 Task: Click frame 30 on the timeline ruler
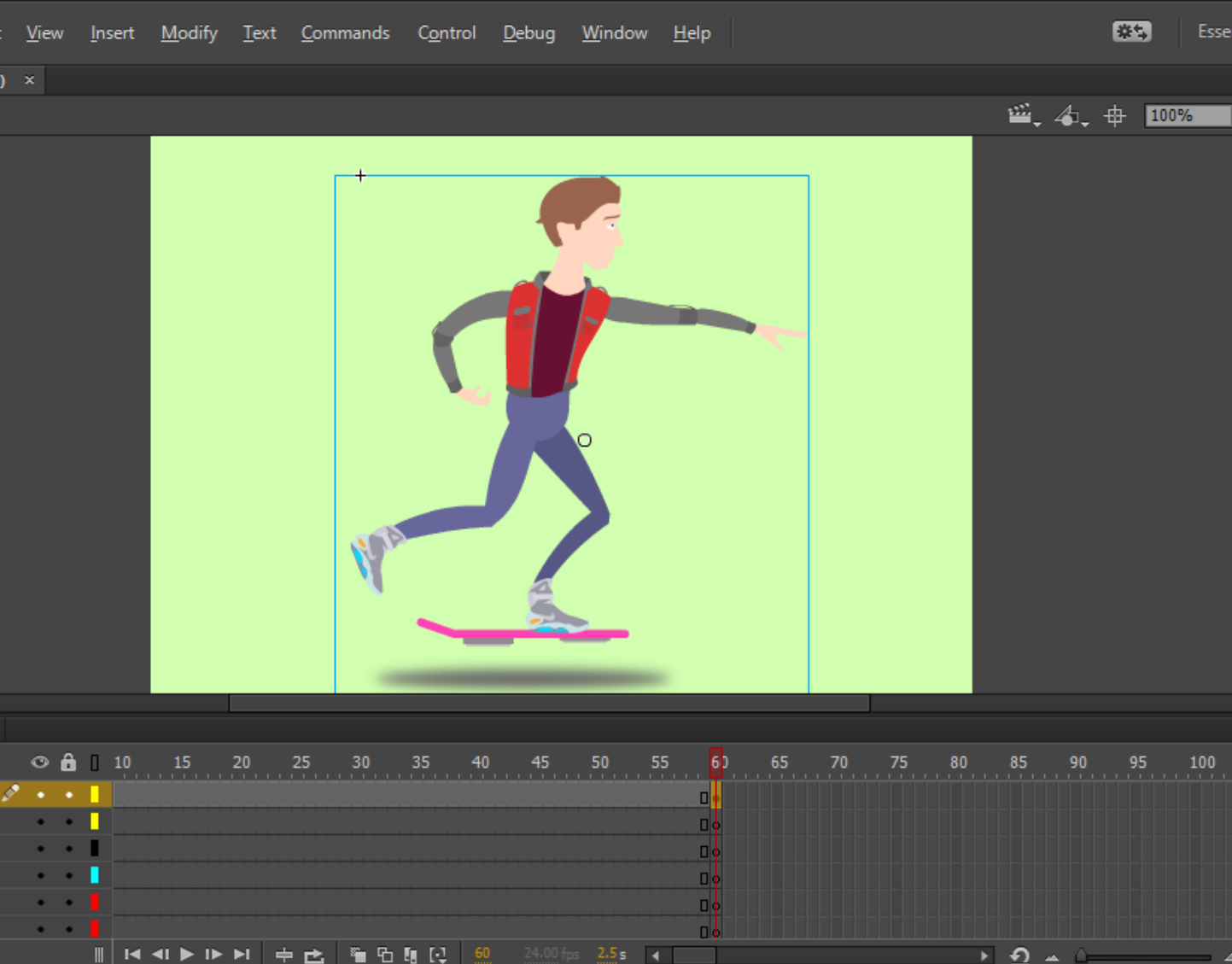pyautogui.click(x=361, y=762)
